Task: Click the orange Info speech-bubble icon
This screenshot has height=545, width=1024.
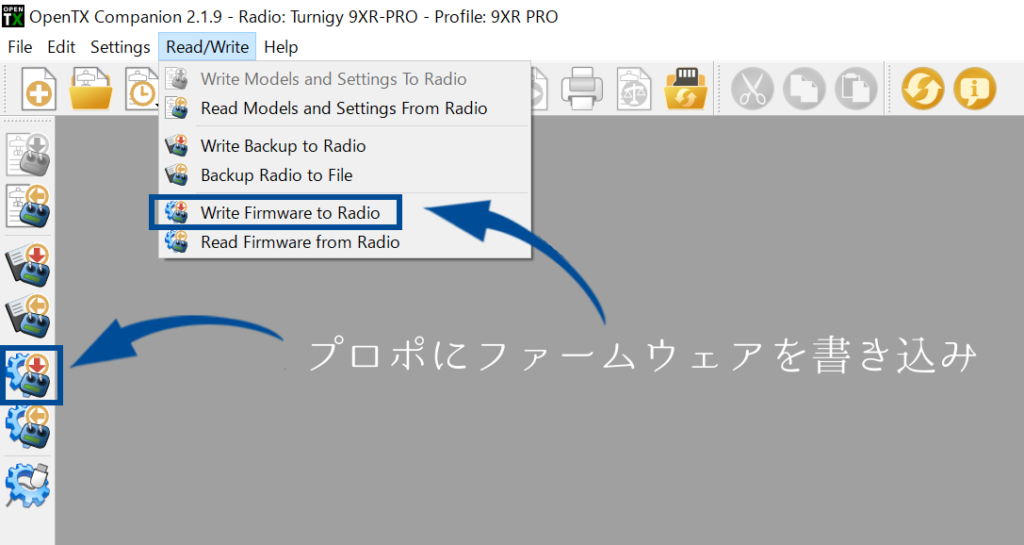Action: (974, 89)
